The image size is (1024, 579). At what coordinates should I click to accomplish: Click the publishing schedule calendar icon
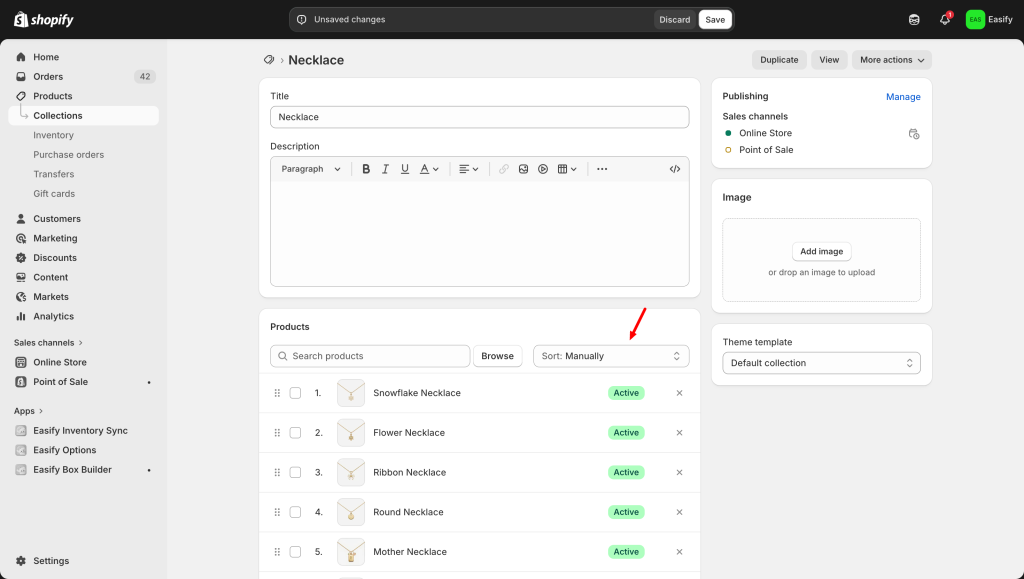point(913,133)
